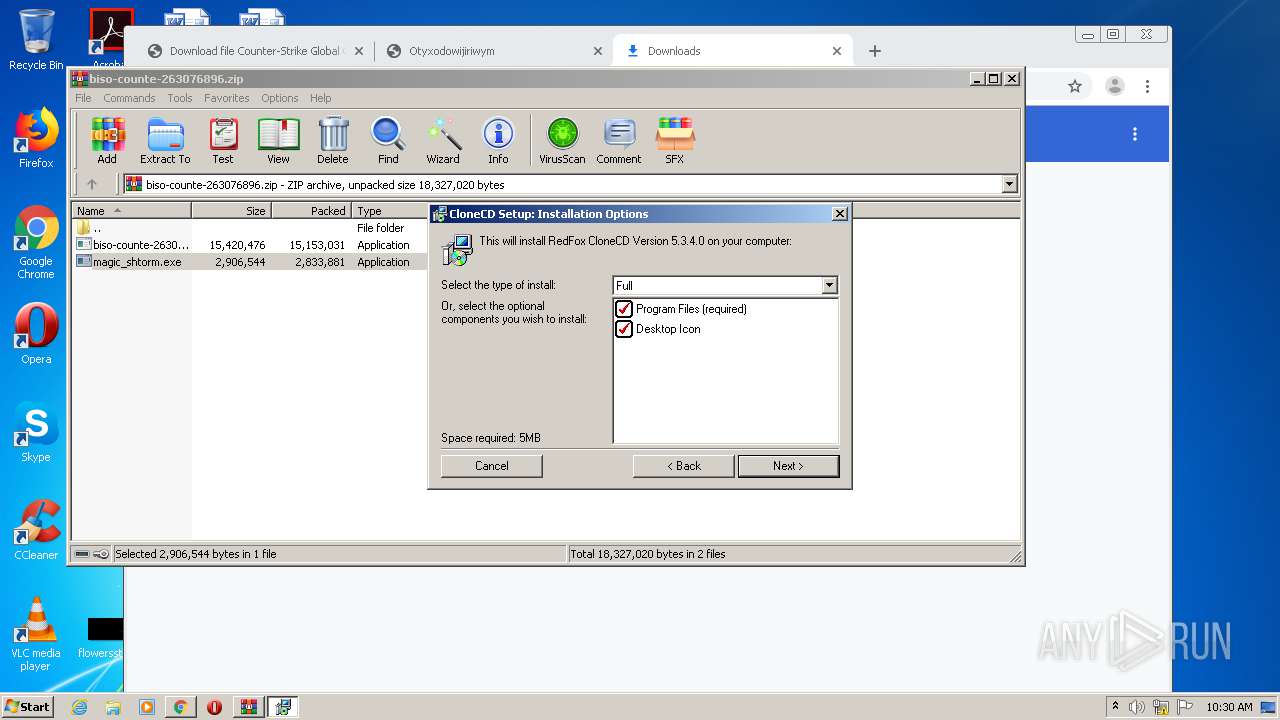1280x720 pixels.
Task: Click flowersst desktop file icon
Action: click(100, 637)
